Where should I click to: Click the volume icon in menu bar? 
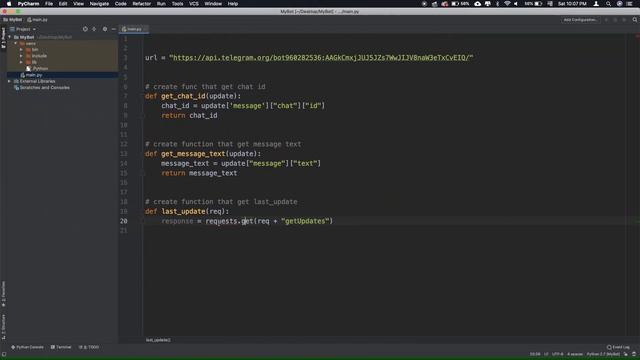(x=516, y=4)
